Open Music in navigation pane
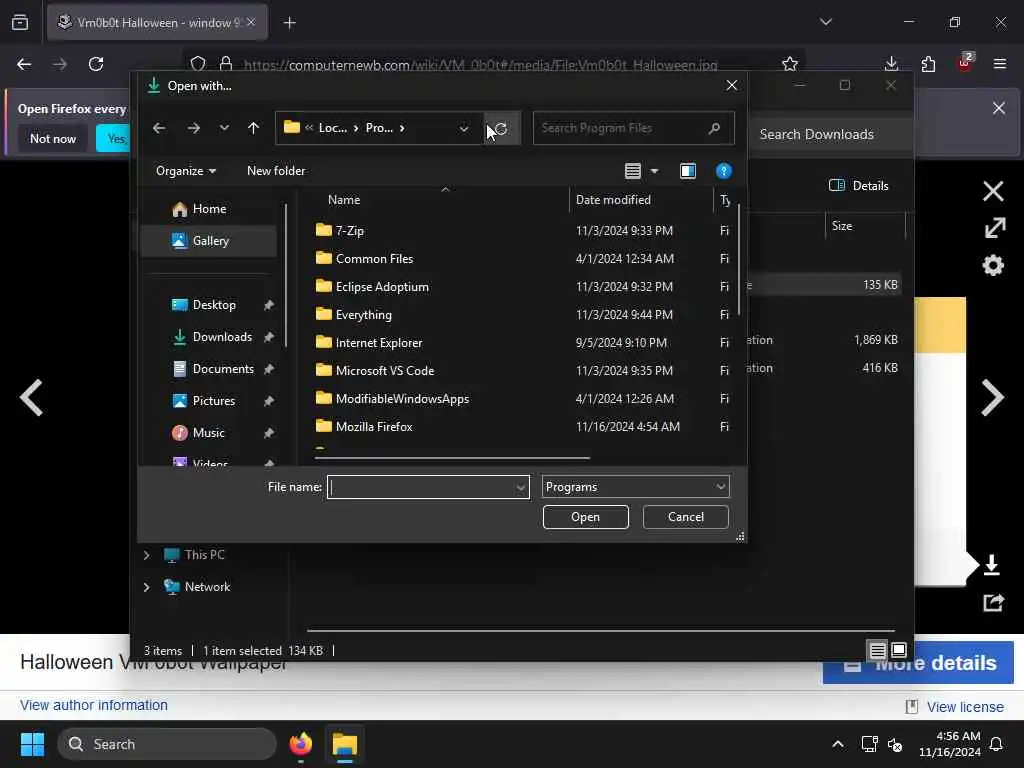The height and width of the screenshot is (768, 1024). pos(208,433)
